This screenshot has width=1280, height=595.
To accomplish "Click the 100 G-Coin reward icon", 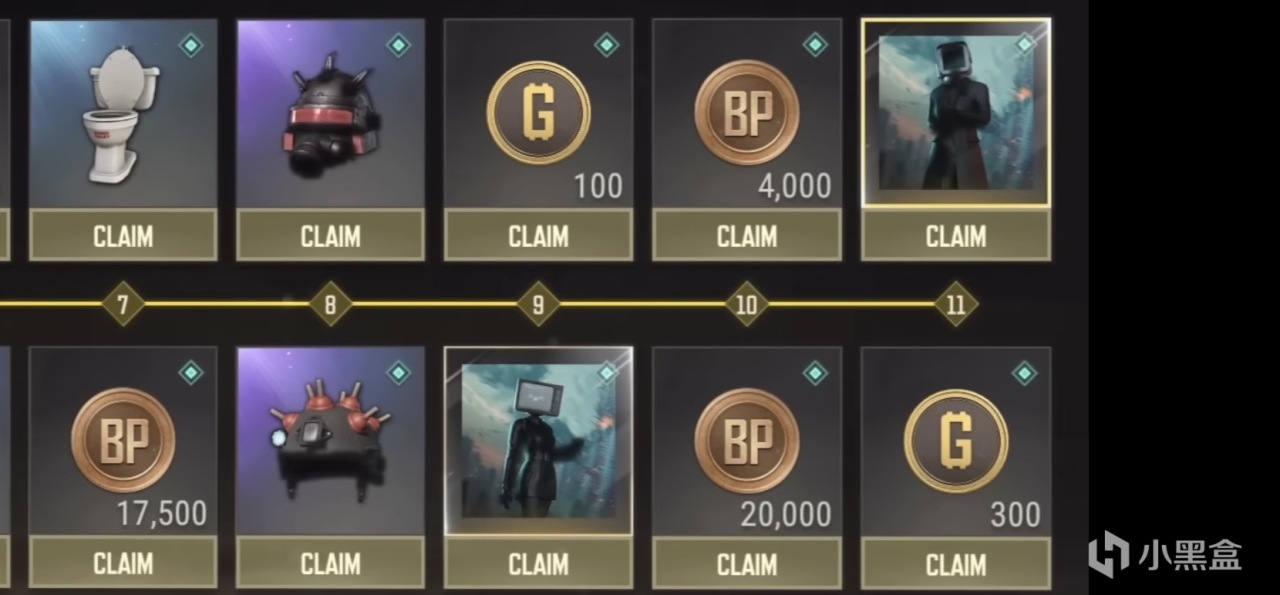I will (538, 113).
